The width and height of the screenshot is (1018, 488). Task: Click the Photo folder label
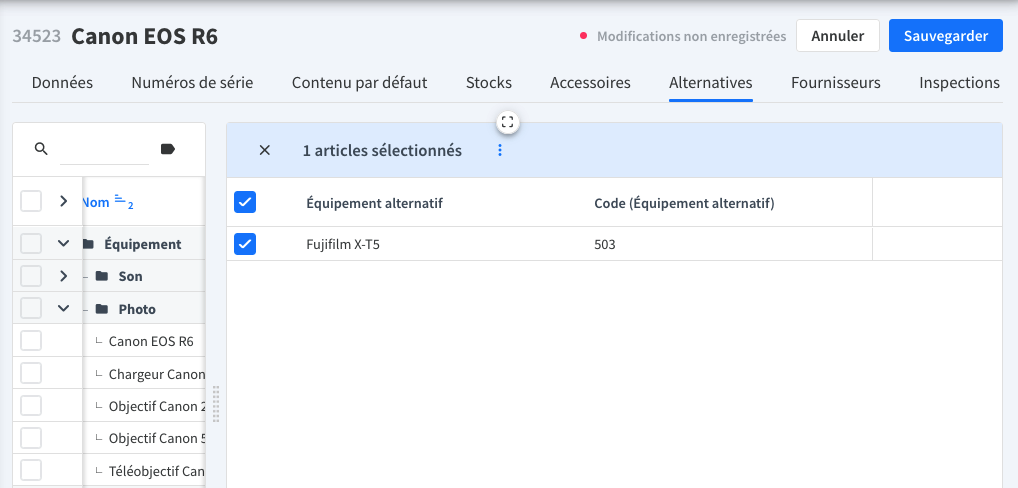pyautogui.click(x=137, y=310)
